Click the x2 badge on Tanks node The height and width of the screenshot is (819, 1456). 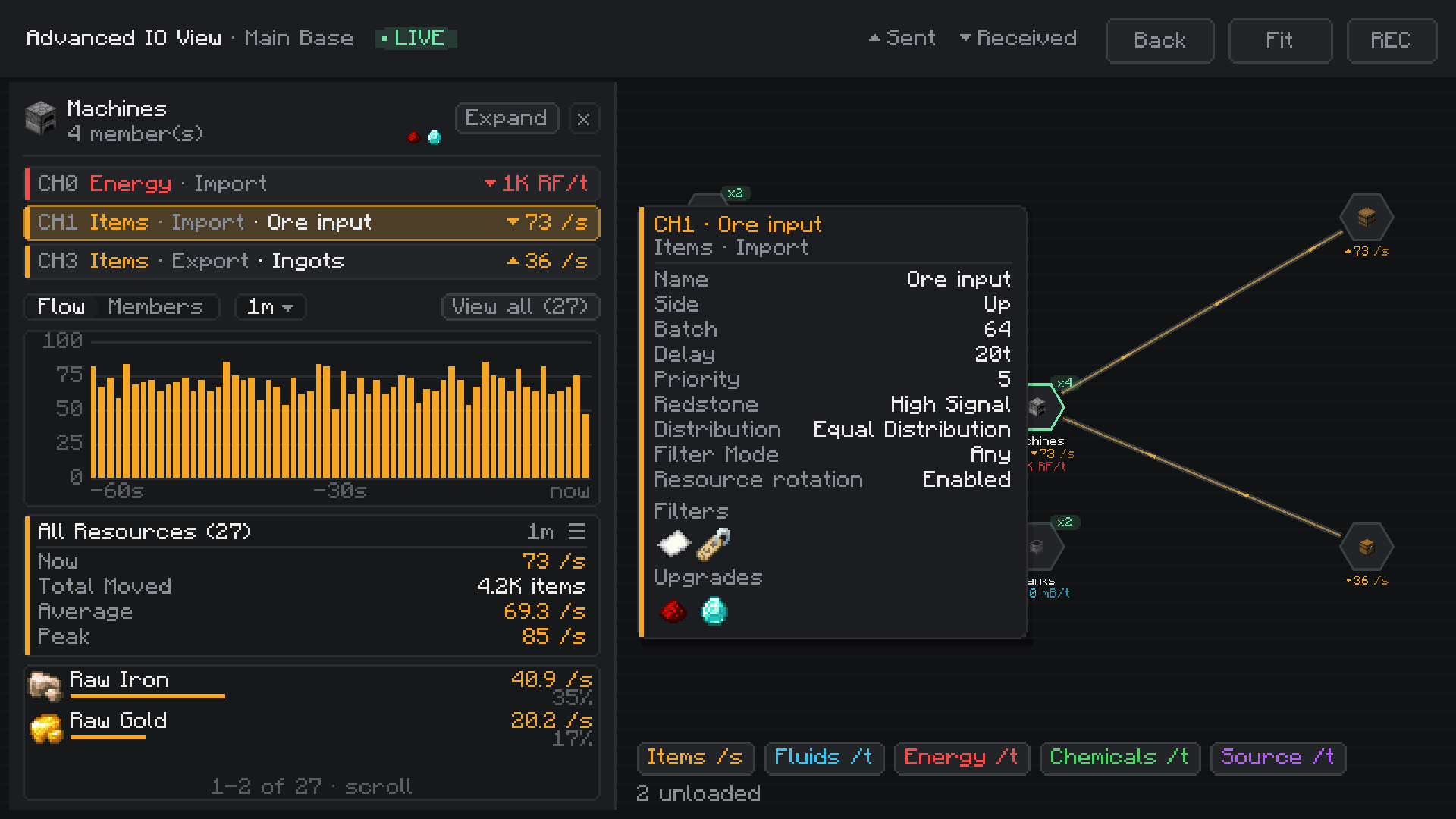pyautogui.click(x=1065, y=522)
